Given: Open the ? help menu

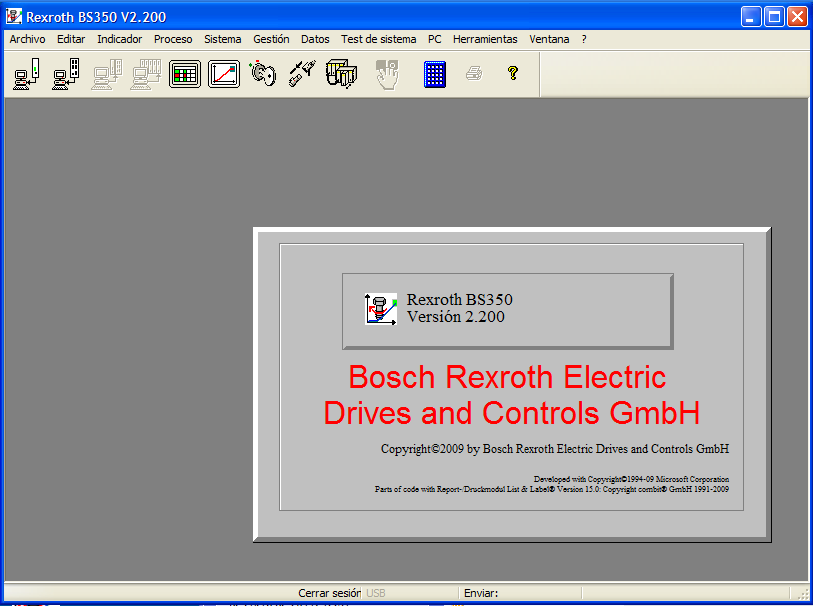Looking at the screenshot, I should pos(584,39).
